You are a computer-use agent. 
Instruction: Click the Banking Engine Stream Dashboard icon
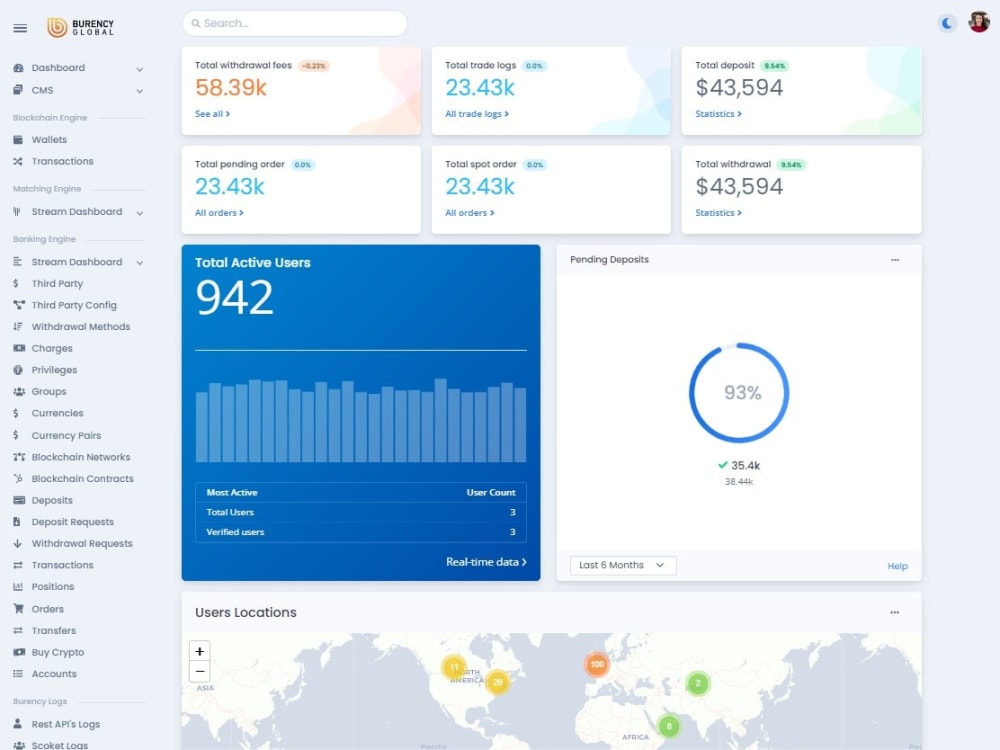[x=18, y=262]
